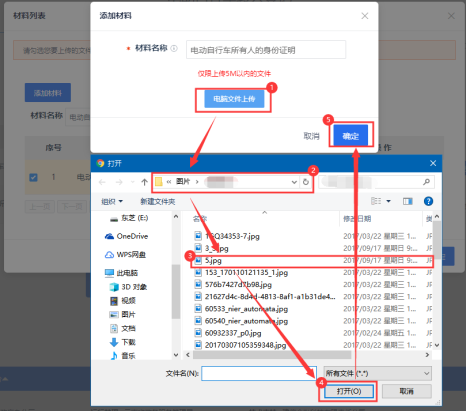The height and width of the screenshot is (411, 466).
Task: Click the refresh icon in the address bar
Action: 306,182
